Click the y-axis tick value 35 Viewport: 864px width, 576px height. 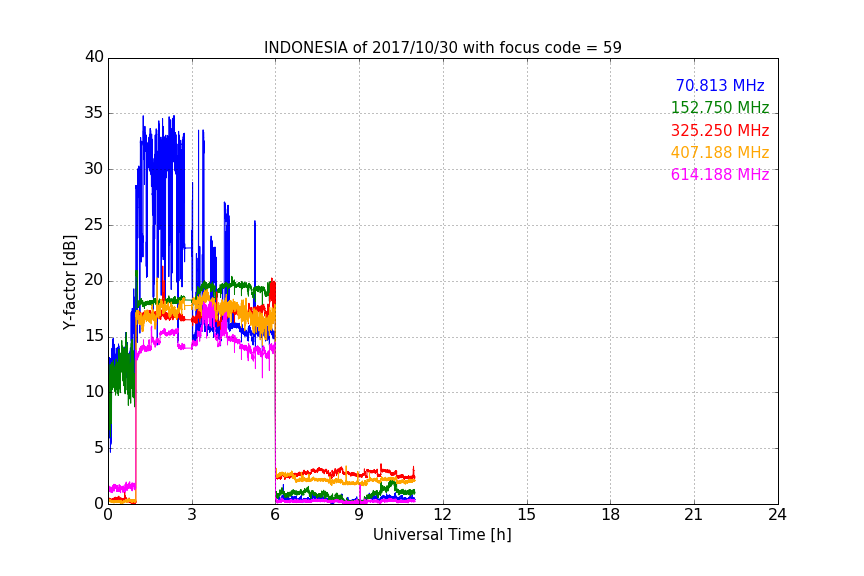[94, 113]
